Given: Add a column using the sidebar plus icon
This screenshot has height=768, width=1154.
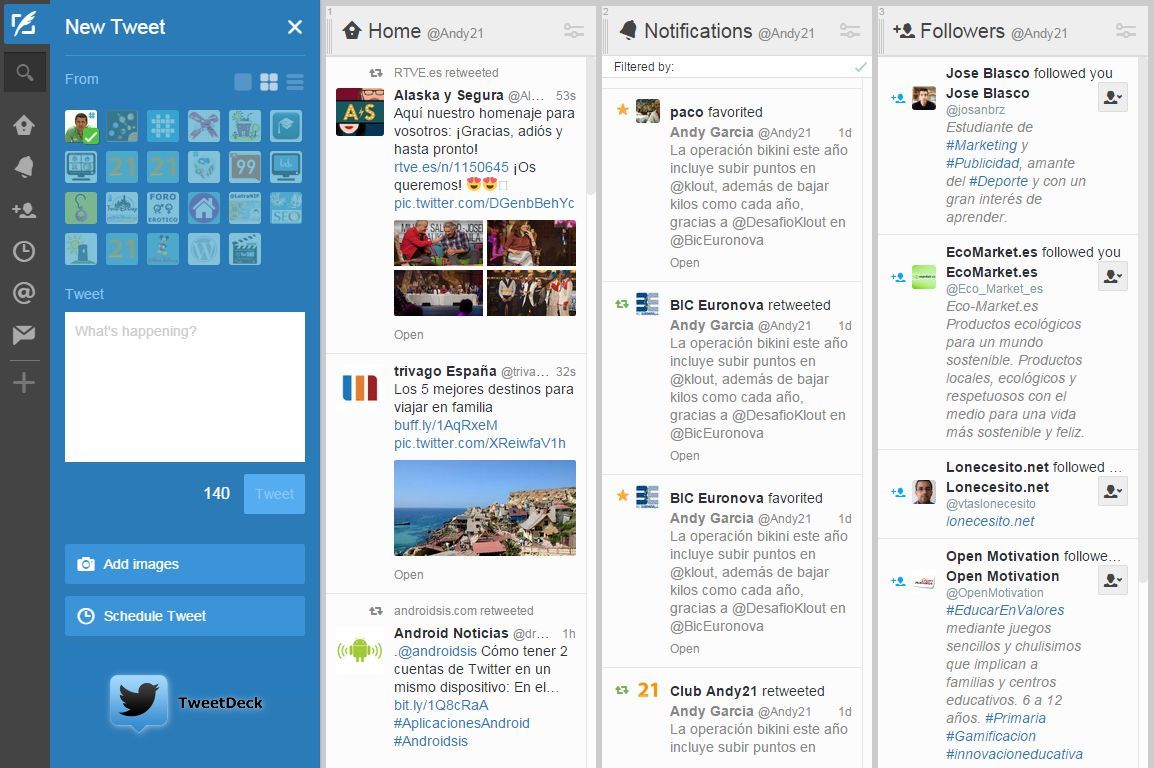Looking at the screenshot, I should pyautogui.click(x=24, y=383).
